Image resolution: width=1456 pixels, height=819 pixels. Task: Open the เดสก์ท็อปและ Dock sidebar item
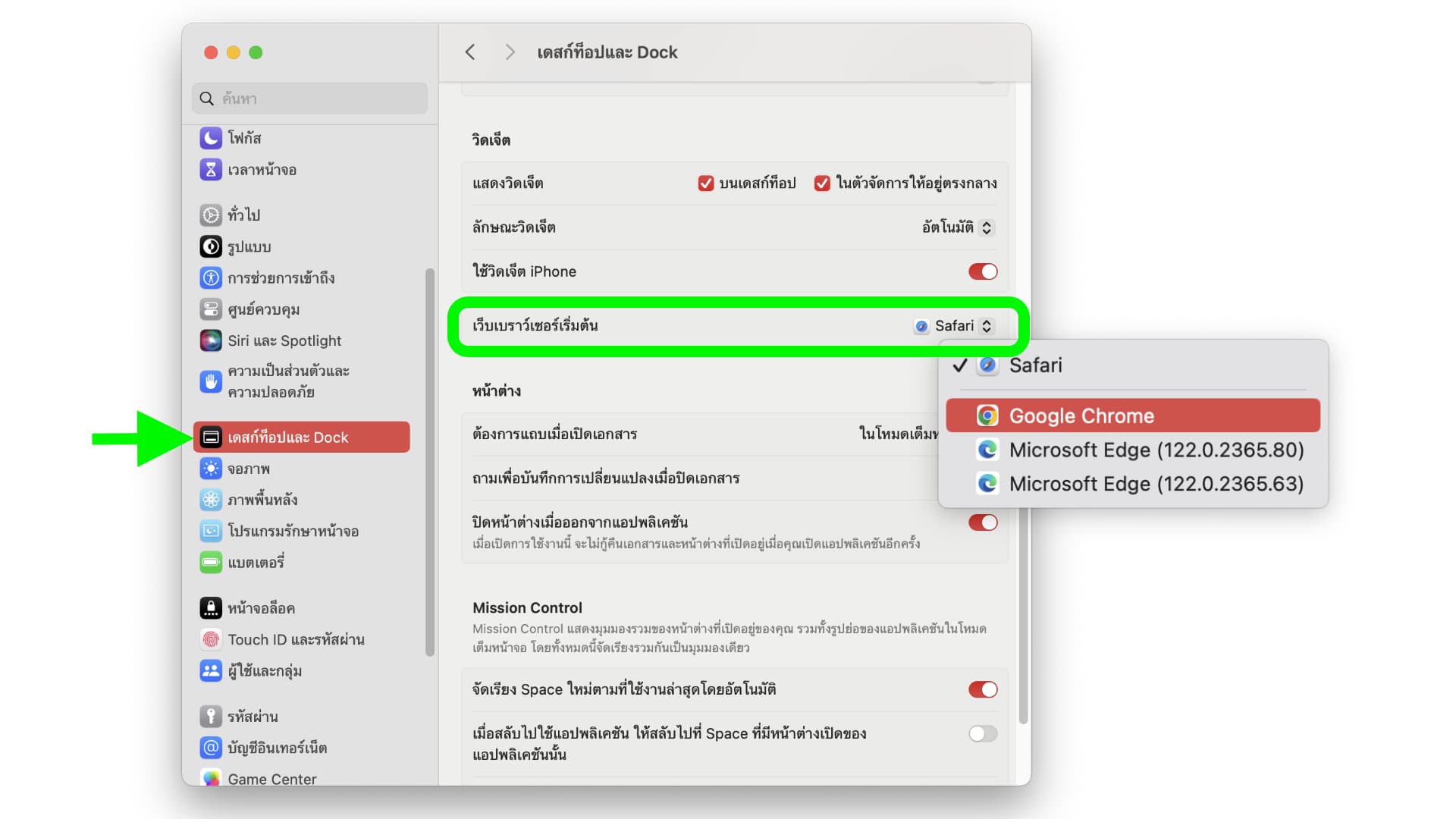302,438
